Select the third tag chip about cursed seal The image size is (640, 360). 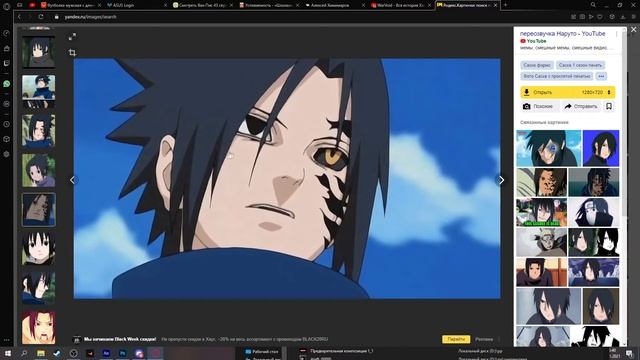[557, 76]
